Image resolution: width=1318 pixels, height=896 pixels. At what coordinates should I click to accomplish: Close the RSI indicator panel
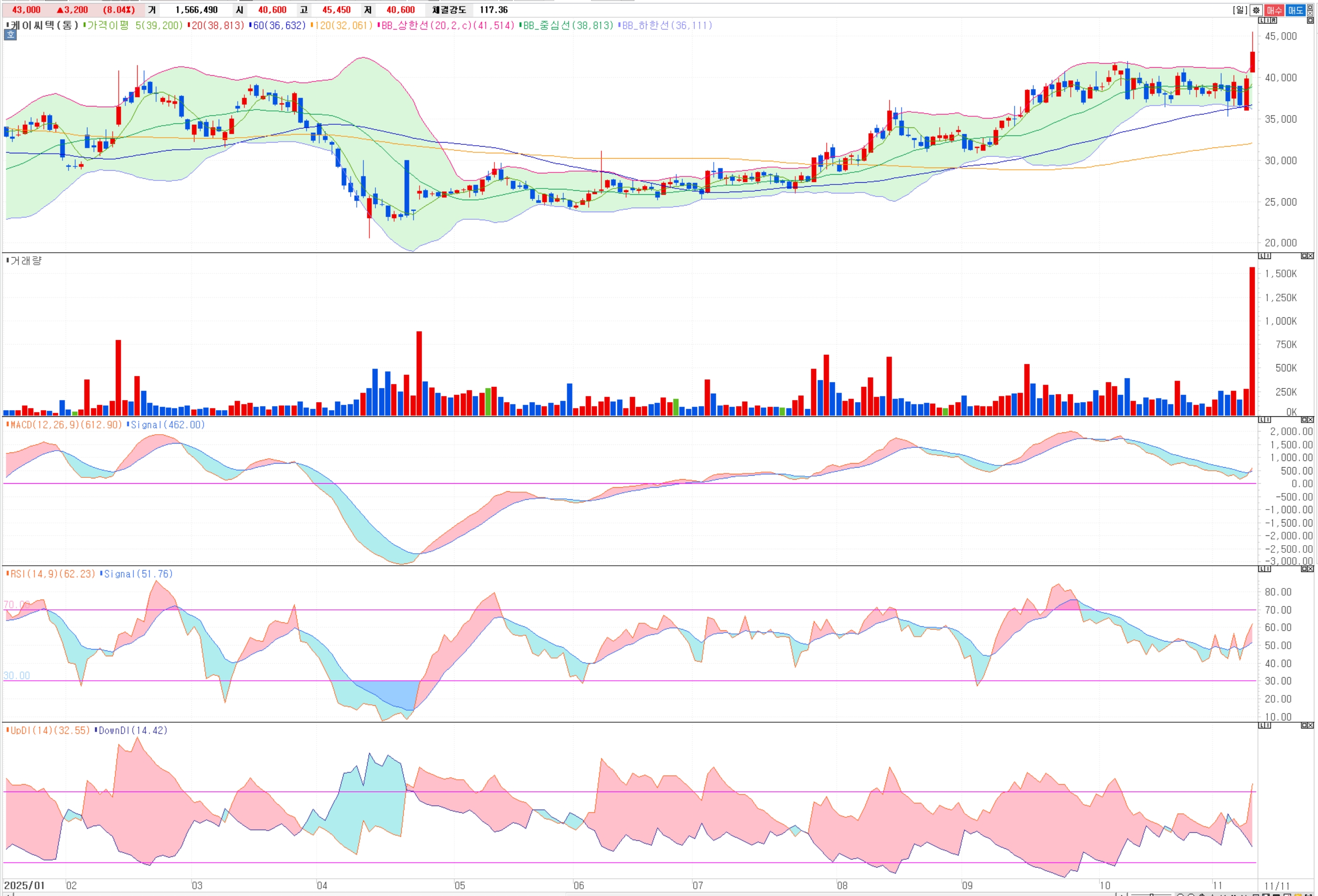(x=1310, y=569)
